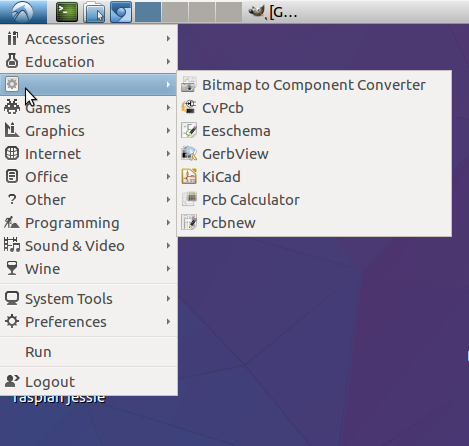Image resolution: width=469 pixels, height=446 pixels.
Task: Click the Programming category icon
Action: tap(12, 222)
